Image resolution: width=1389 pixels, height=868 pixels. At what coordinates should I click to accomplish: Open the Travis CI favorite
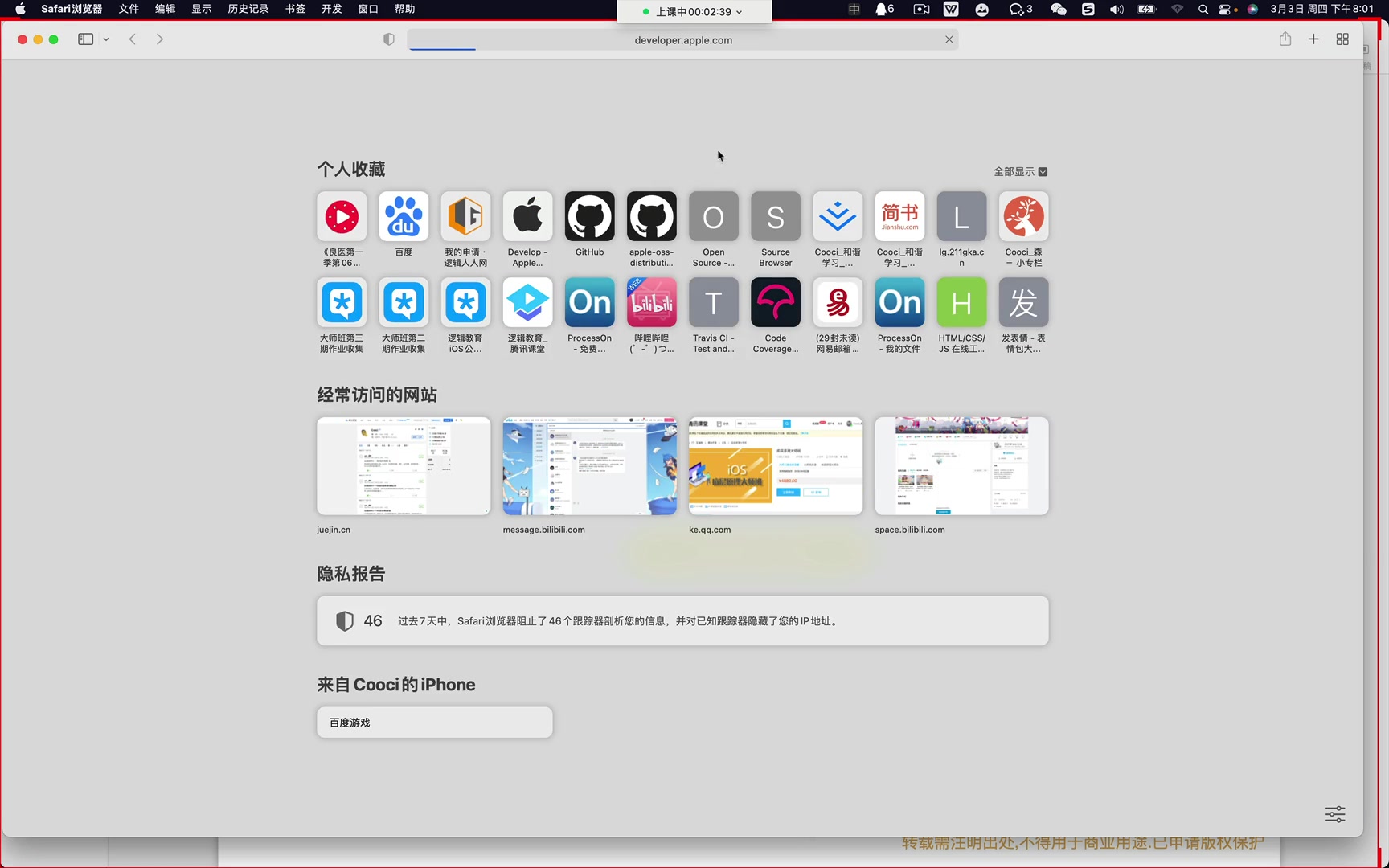tap(713, 302)
